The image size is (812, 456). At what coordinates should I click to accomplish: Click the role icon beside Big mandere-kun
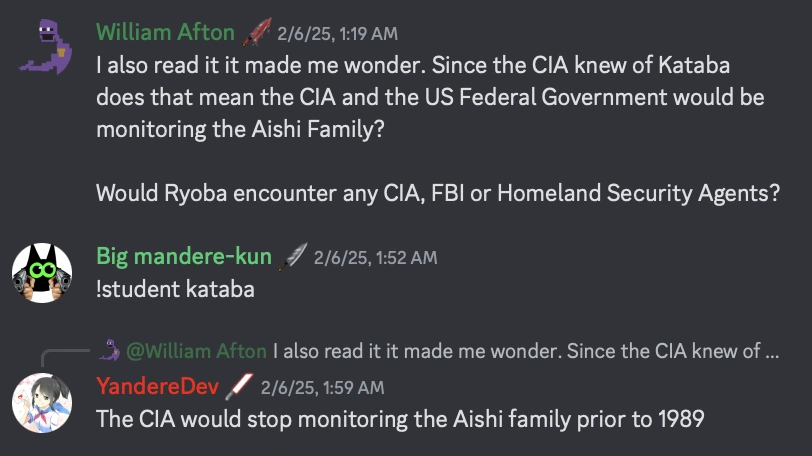(x=293, y=257)
